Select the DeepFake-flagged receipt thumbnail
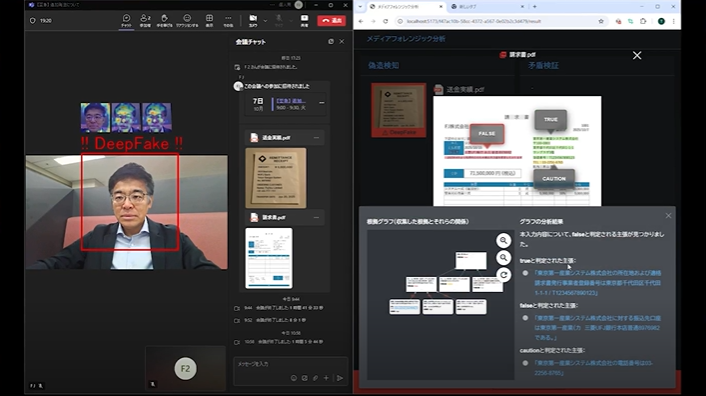Viewport: 706px width, 396px height. pos(398,110)
